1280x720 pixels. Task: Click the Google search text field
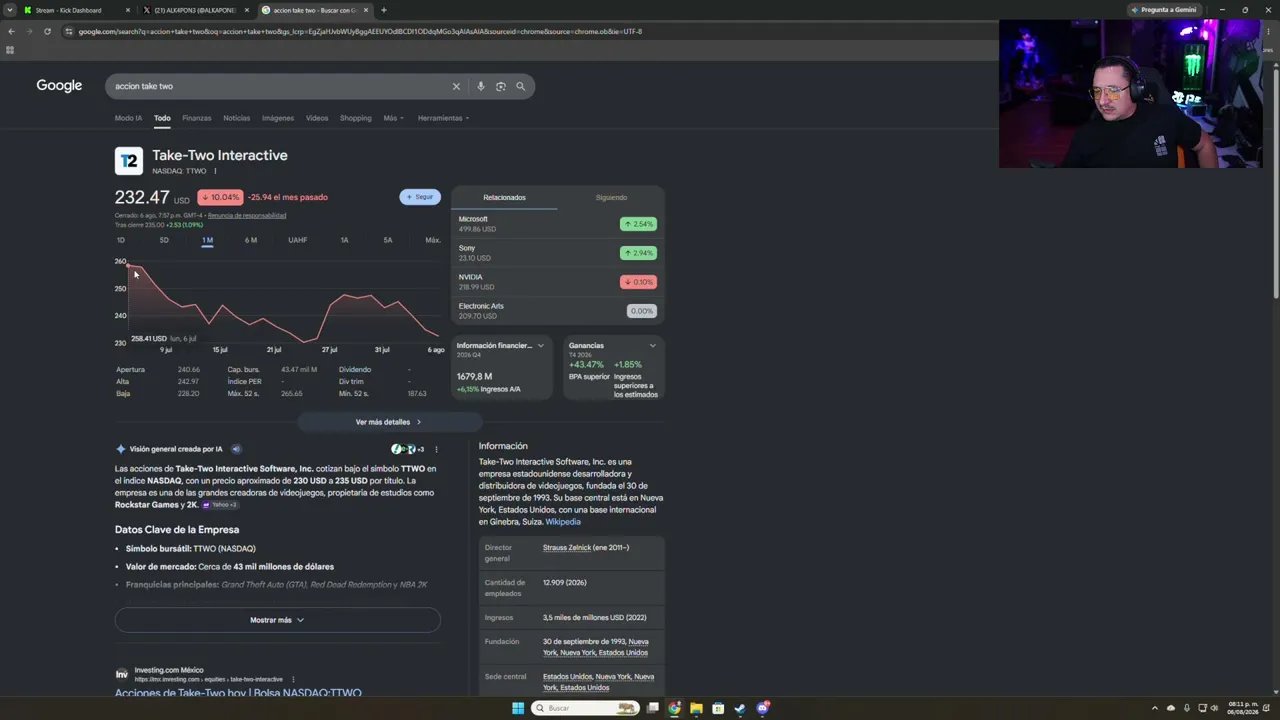280,86
